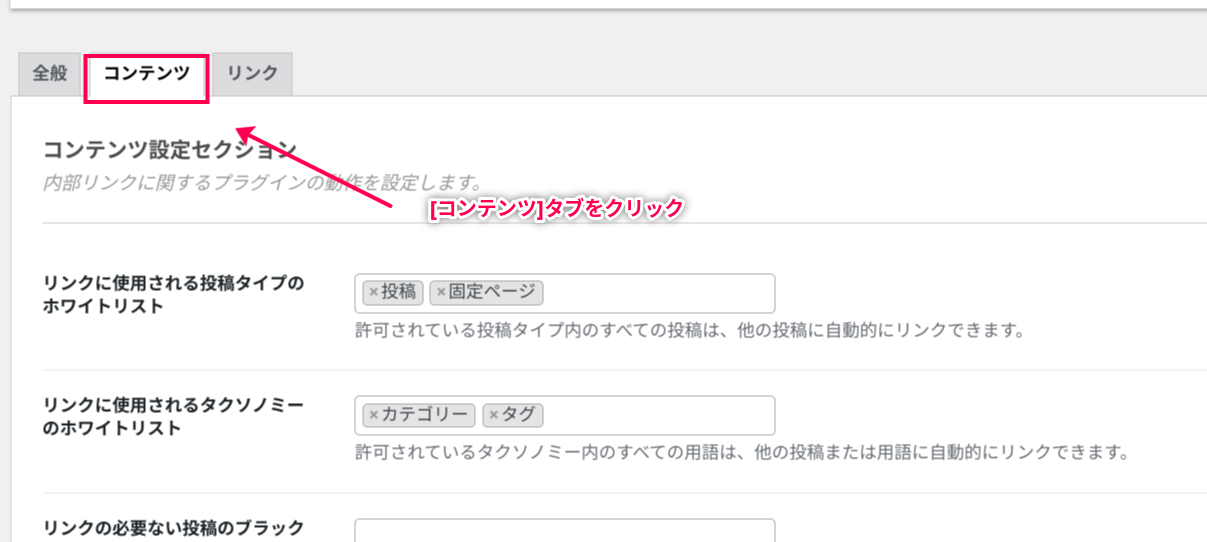Viewport: 1207px width, 542px height.
Task: Open the post type whitelist selection box
Action: tap(660, 293)
